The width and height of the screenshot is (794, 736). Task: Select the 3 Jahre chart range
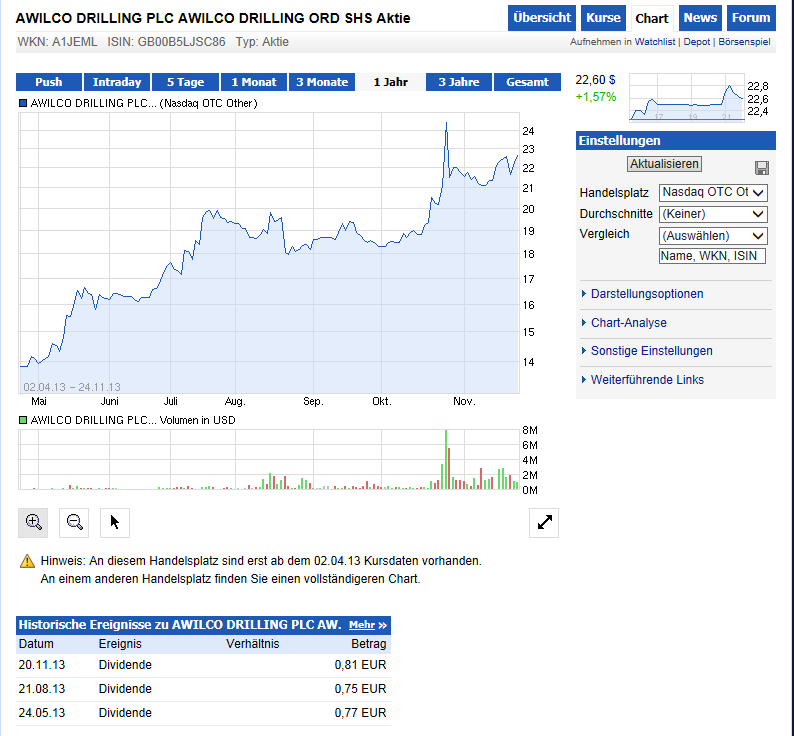(x=459, y=82)
